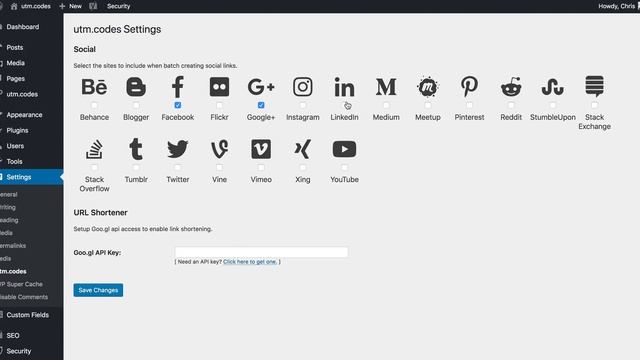Focus the Goo.gl API Key field
Screen dimensions: 640x360
point(261,252)
